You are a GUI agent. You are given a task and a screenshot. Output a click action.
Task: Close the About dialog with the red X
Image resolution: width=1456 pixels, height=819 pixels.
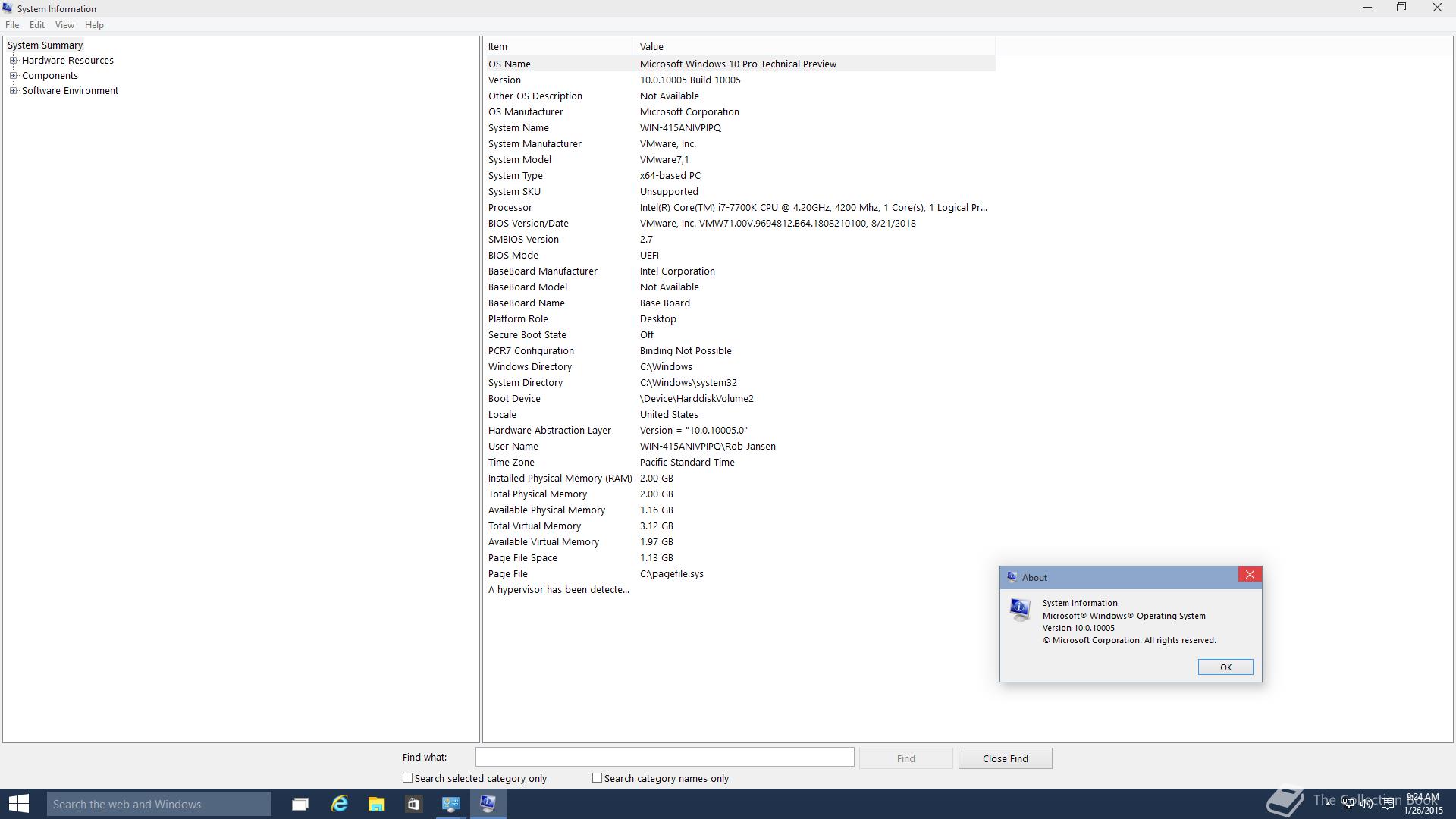coord(1250,574)
